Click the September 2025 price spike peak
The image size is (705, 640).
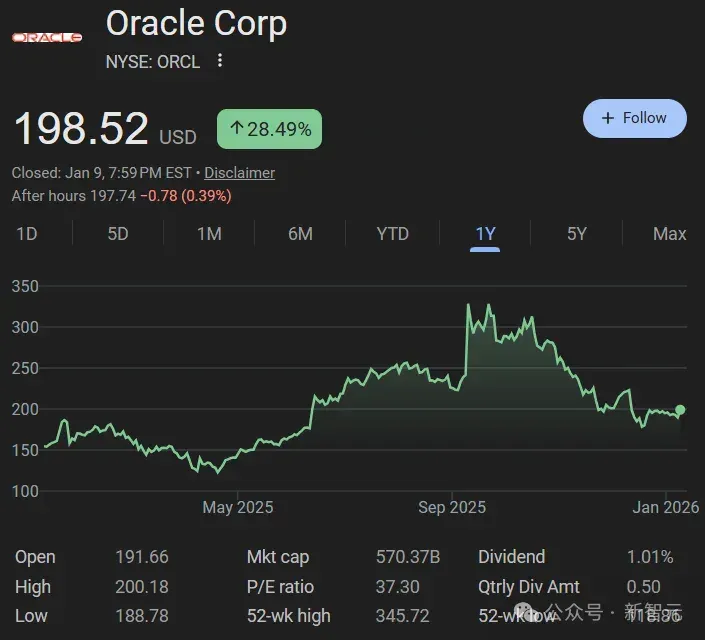(468, 305)
